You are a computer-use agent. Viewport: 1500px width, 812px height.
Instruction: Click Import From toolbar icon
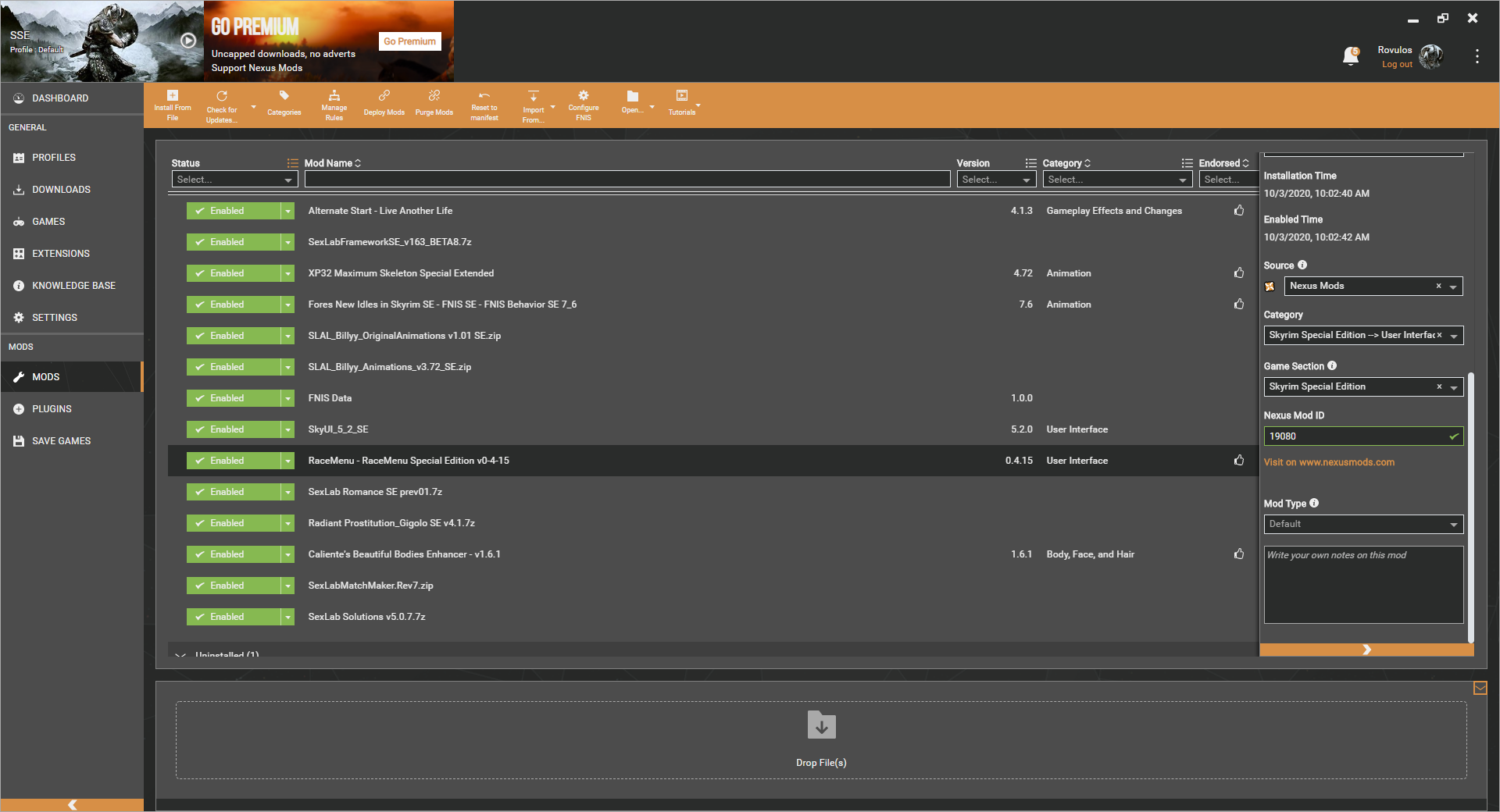(534, 105)
